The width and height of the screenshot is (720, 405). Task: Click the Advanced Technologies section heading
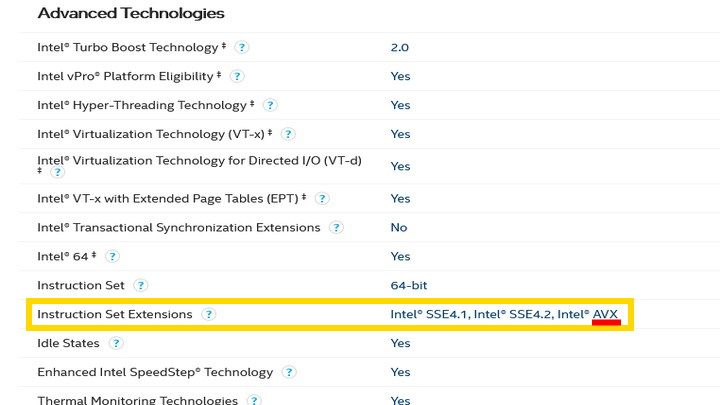pos(131,14)
